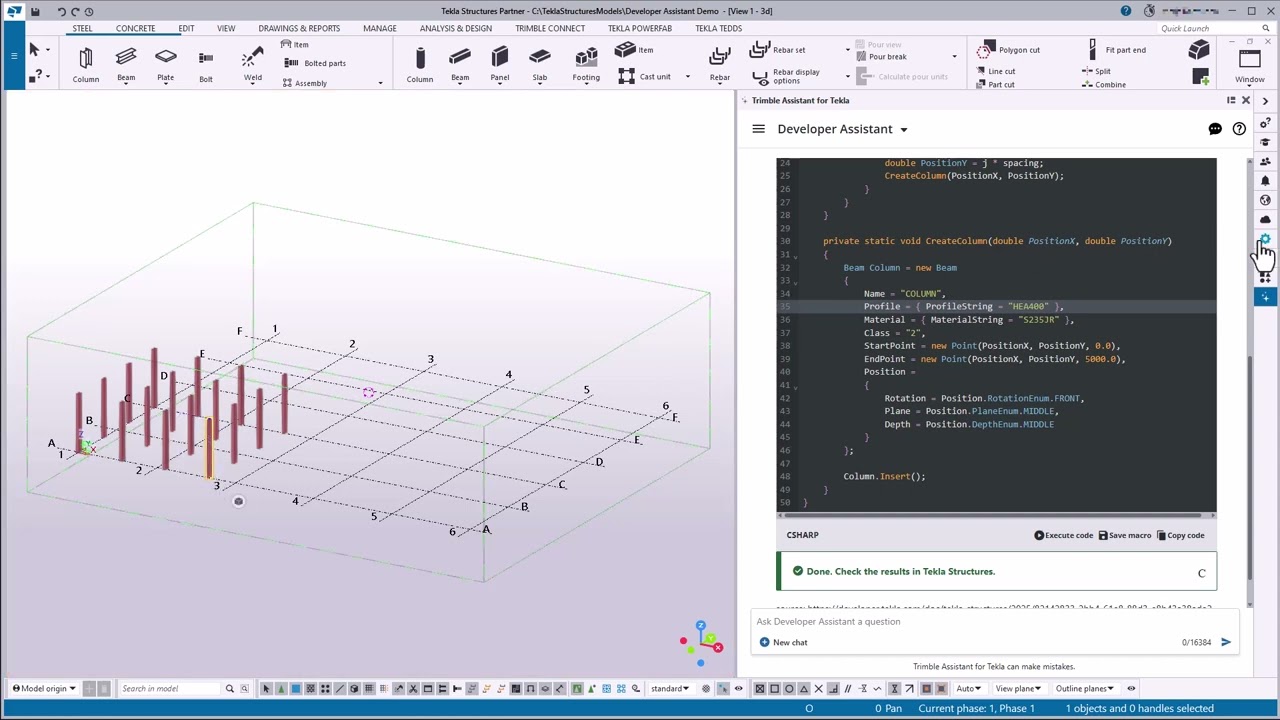Select the concrete Column tool
Viewport: 1280px width, 720px height.
(420, 64)
